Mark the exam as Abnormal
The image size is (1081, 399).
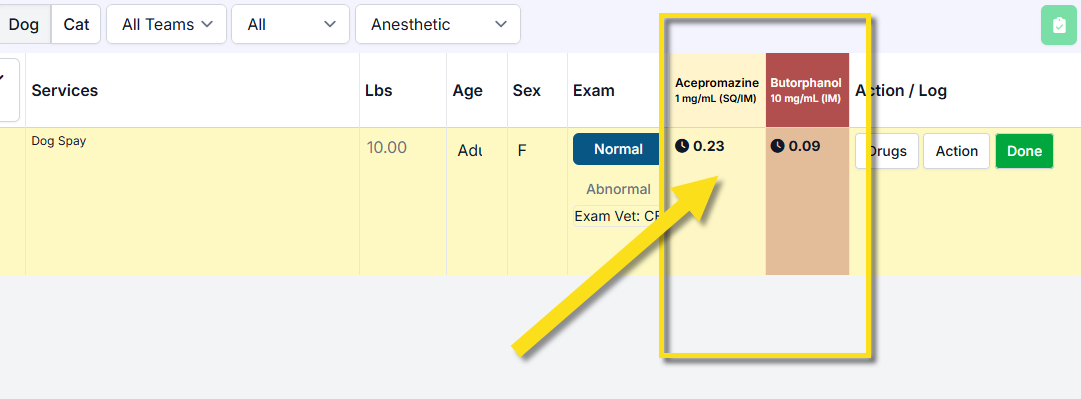(x=618, y=189)
